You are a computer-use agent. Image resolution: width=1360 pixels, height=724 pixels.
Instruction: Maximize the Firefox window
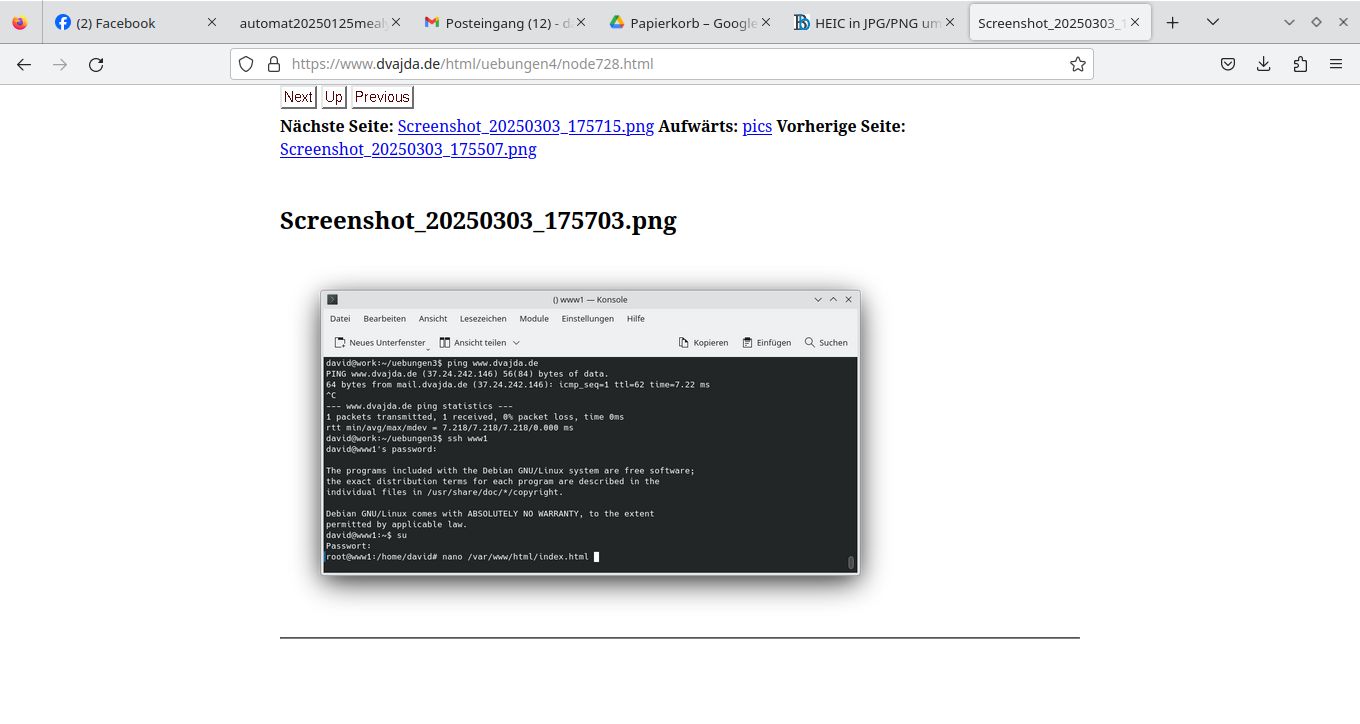point(1316,22)
